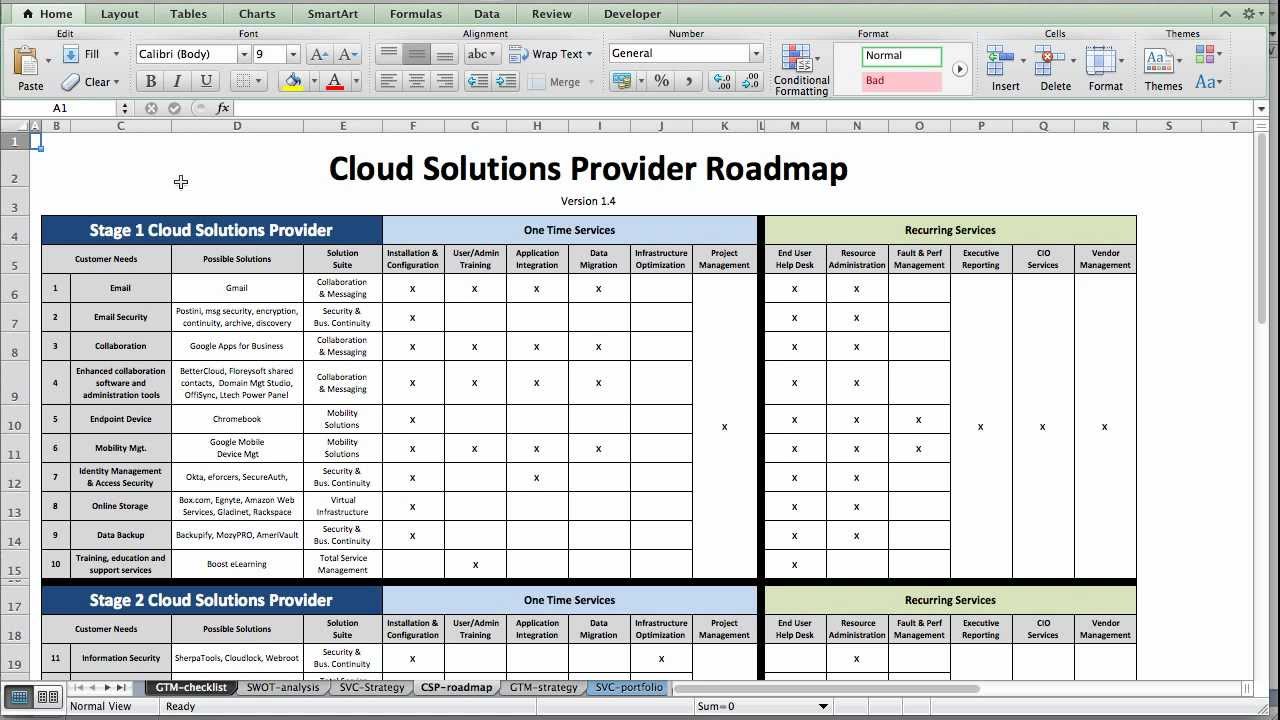Apply the red font color A icon
Screen dimensions: 1280x720
pos(335,82)
